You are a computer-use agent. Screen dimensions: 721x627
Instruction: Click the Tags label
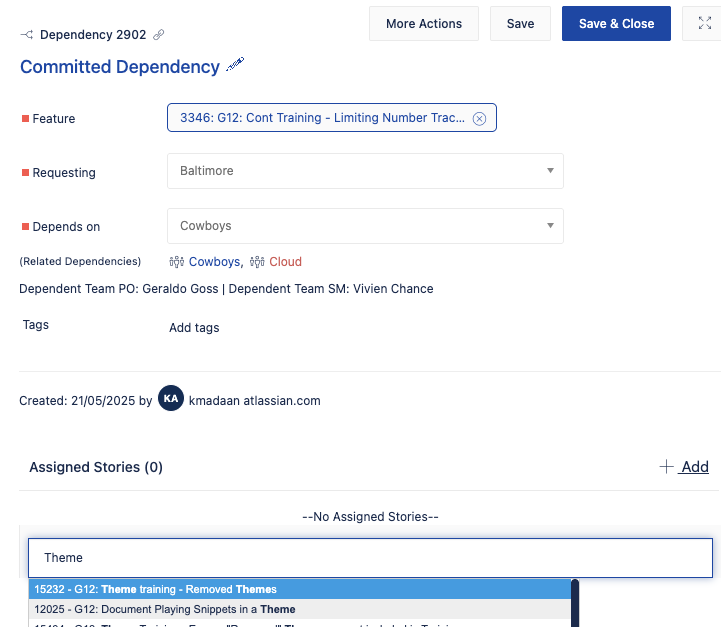pos(35,325)
